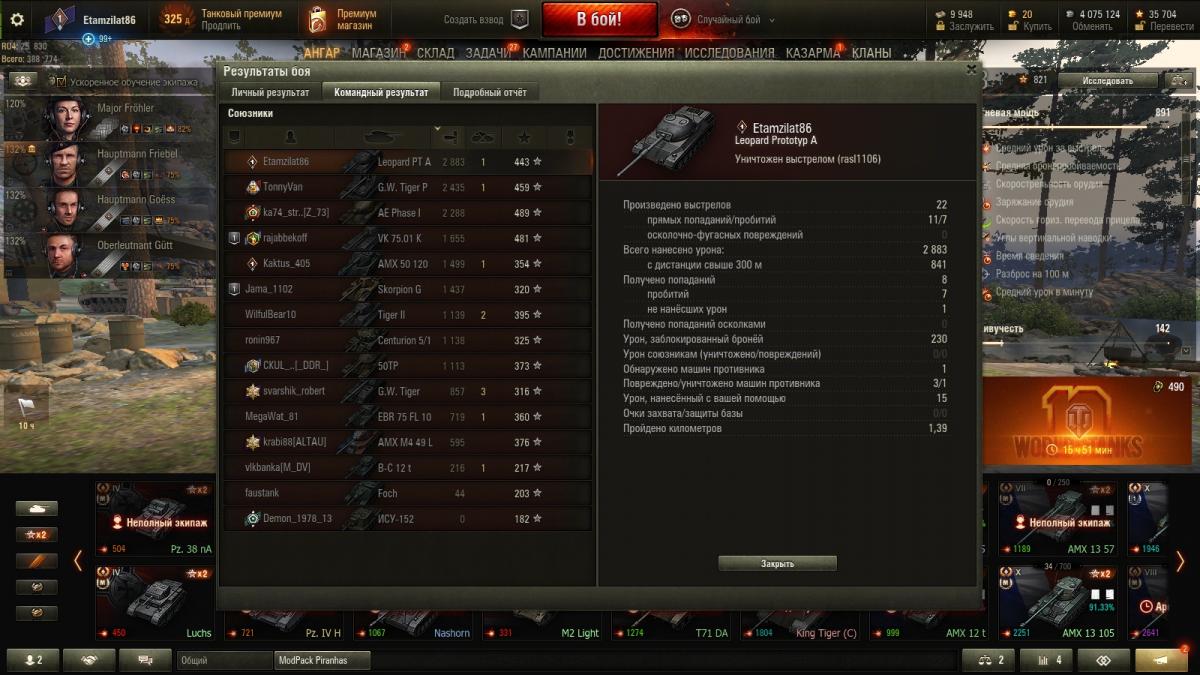
Task: Open the Подробный отчёт tab
Action: (489, 92)
